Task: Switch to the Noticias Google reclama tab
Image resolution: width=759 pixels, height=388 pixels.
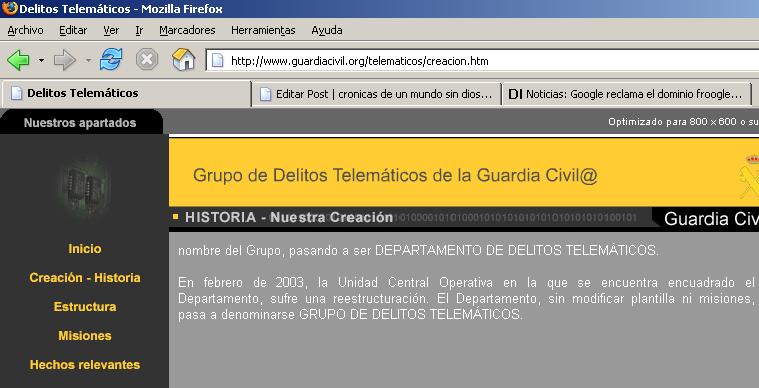Action: [626, 94]
